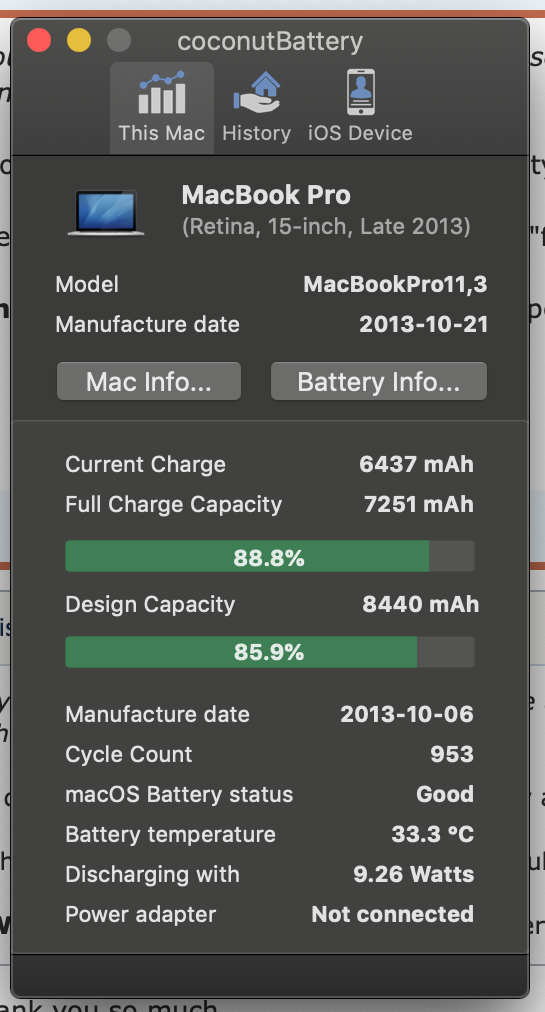This screenshot has height=1012, width=545.
Task: Select the This Mac bar chart icon
Action: point(161,93)
